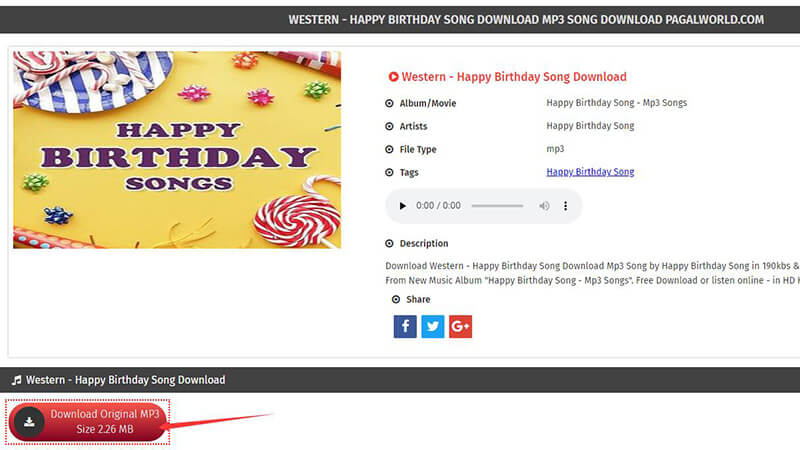Click the Album/Movie label
The width and height of the screenshot is (800, 450).
[428, 104]
